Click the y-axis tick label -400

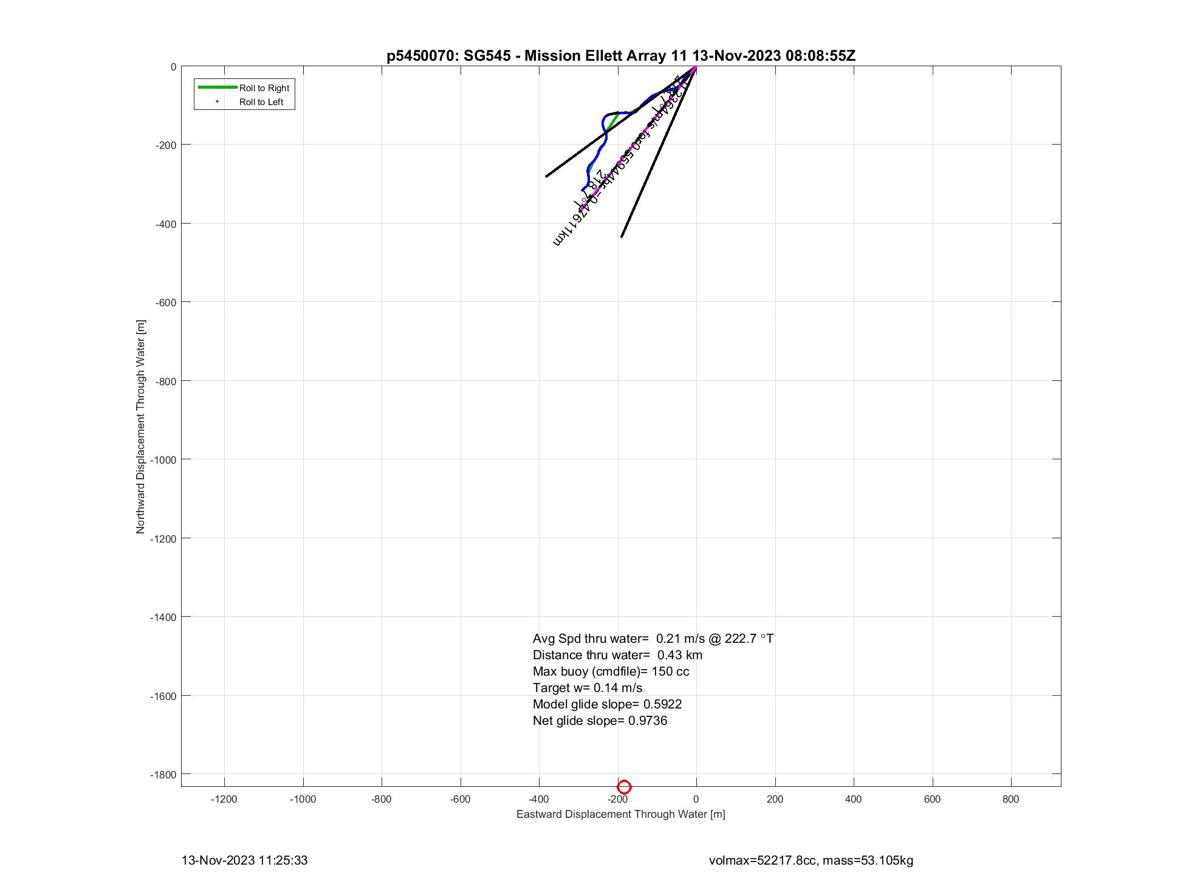(x=165, y=224)
